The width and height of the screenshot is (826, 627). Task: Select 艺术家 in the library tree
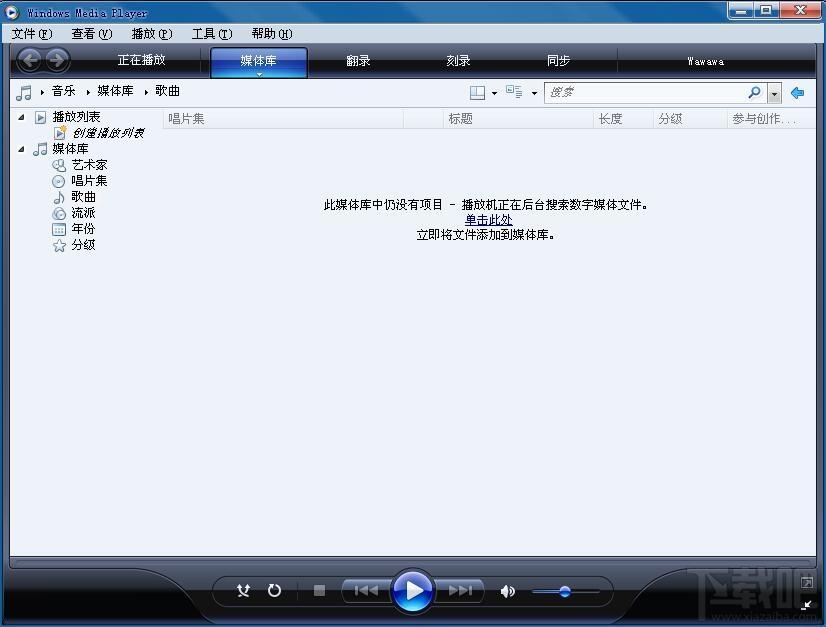(89, 165)
